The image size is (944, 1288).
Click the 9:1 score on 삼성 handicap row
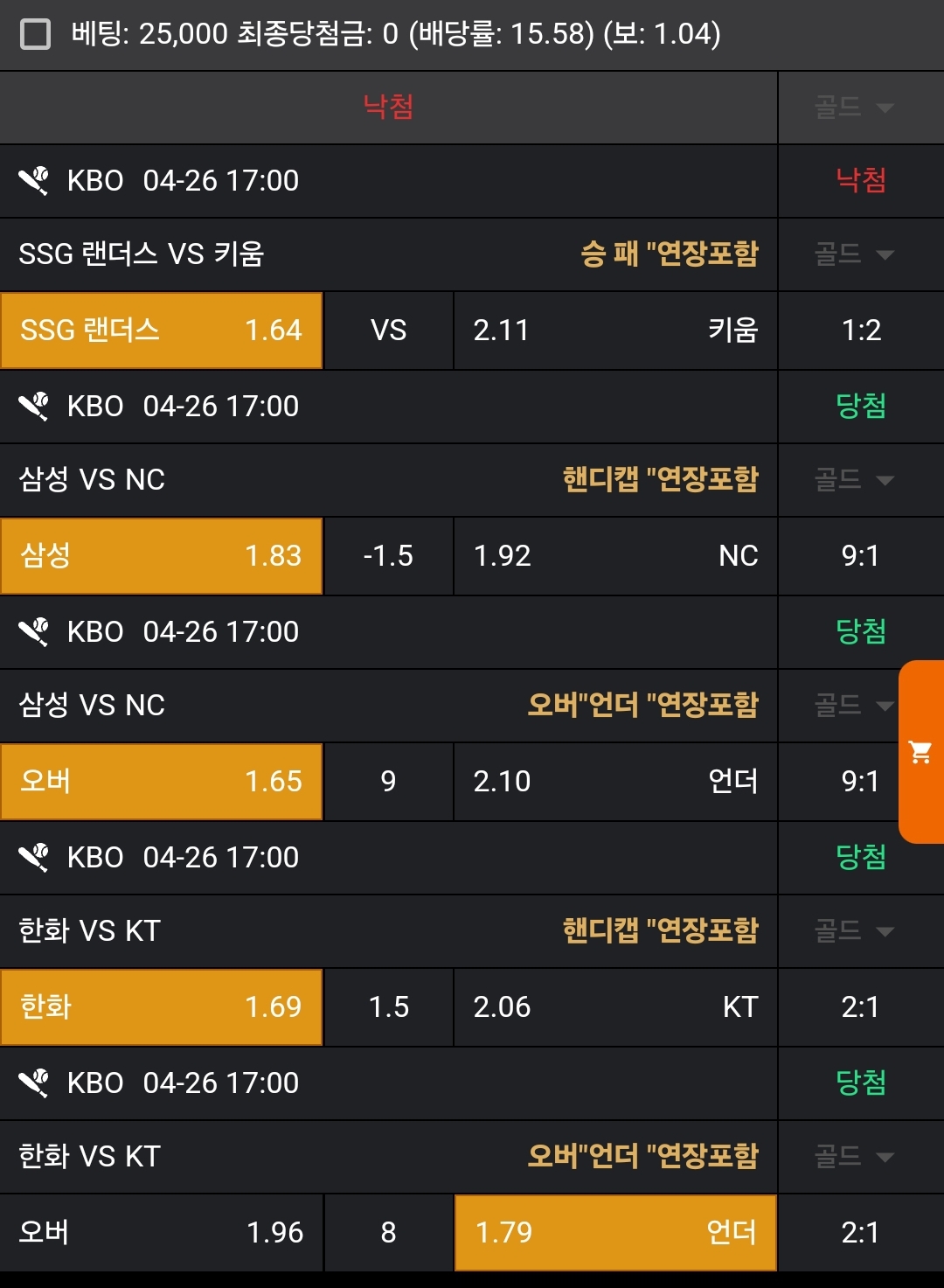click(861, 556)
